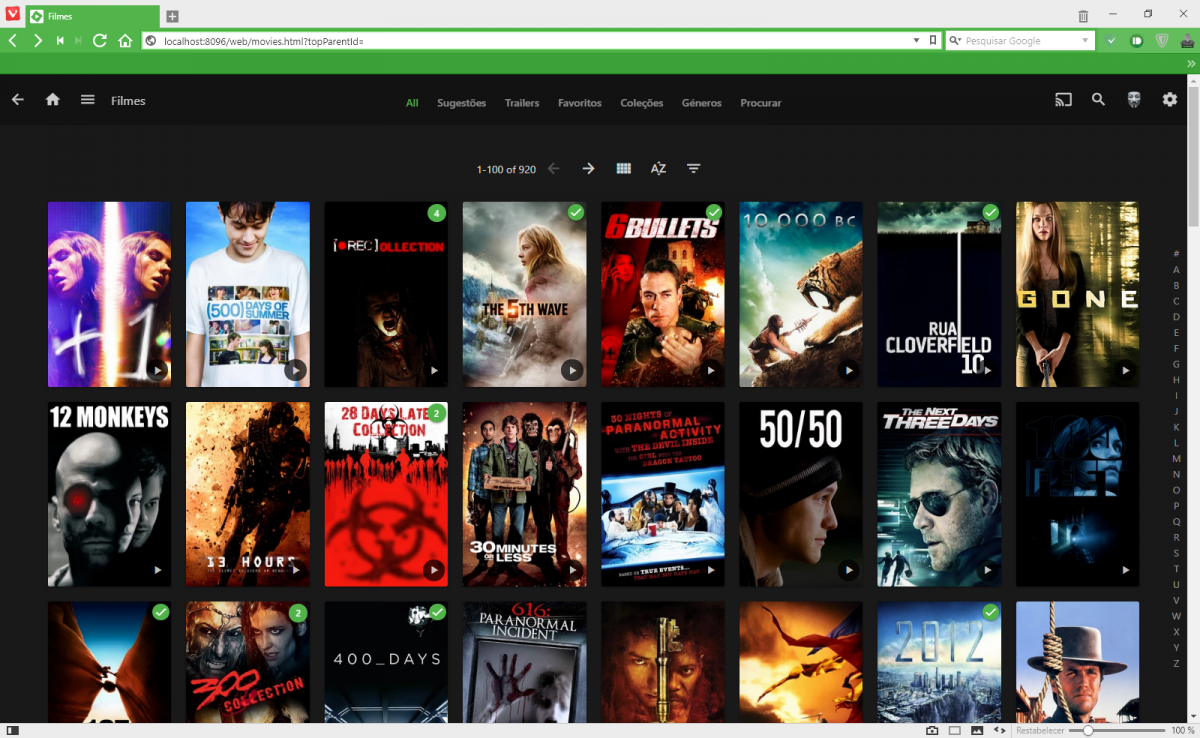The height and width of the screenshot is (738, 1200).
Task: Toggle watched check on 2012 poster
Action: [990, 612]
